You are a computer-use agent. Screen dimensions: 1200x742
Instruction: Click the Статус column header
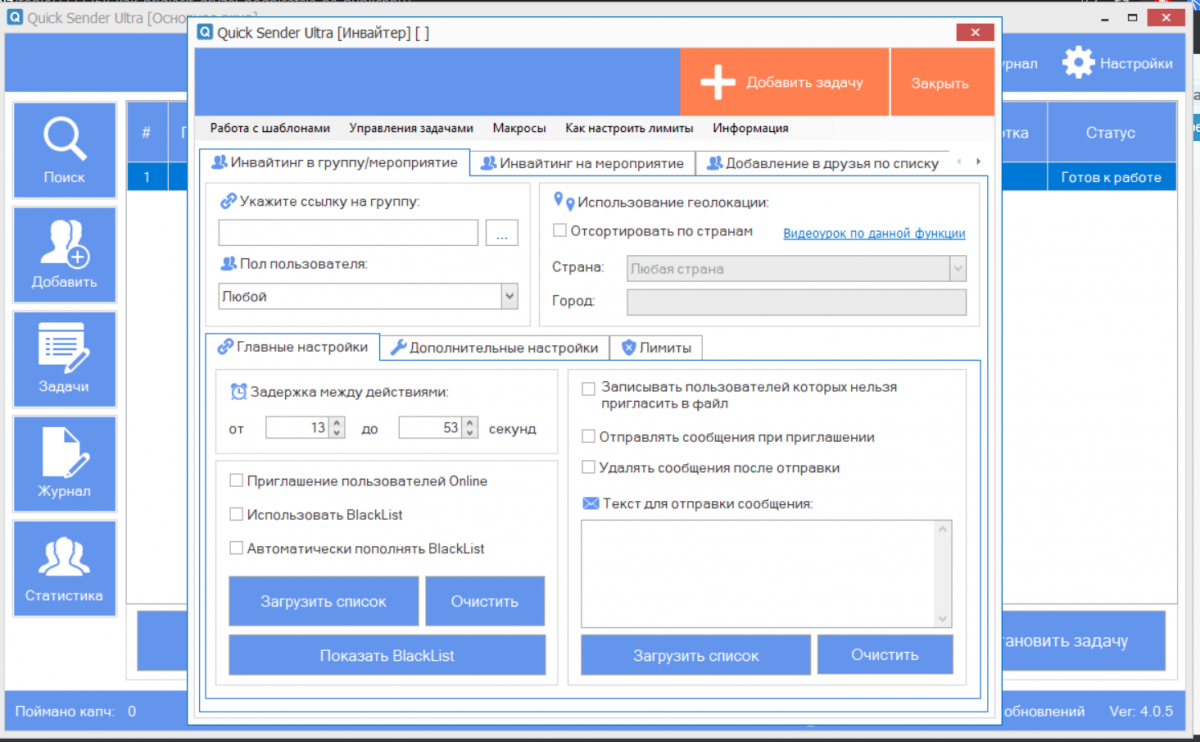pyautogui.click(x=1110, y=133)
